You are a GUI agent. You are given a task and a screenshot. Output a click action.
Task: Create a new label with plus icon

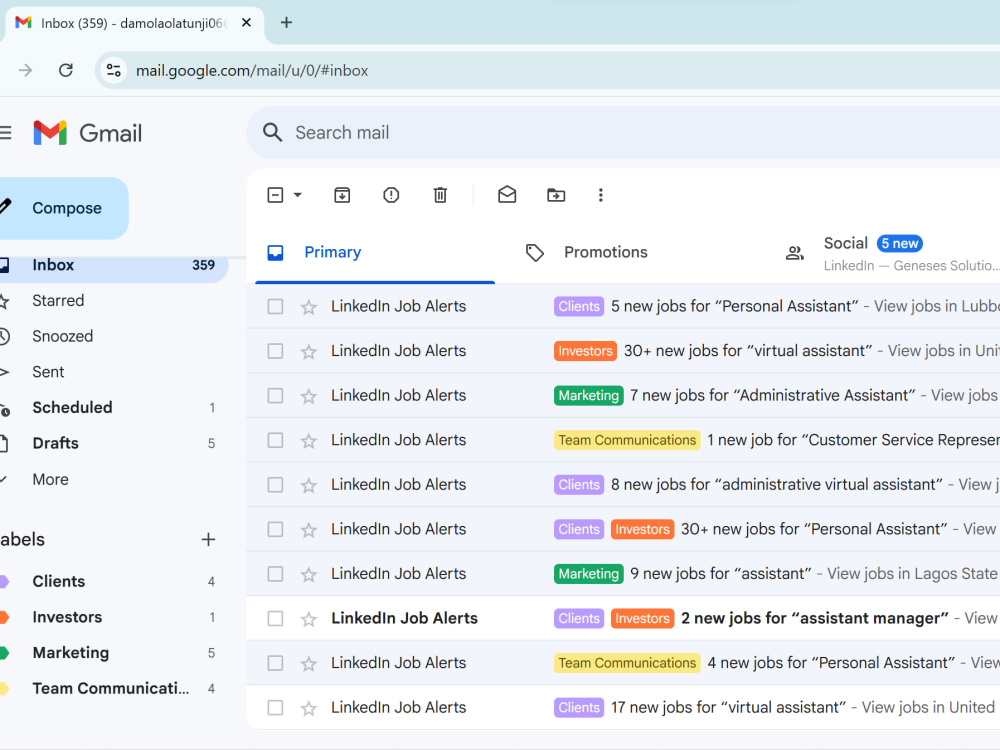208,540
